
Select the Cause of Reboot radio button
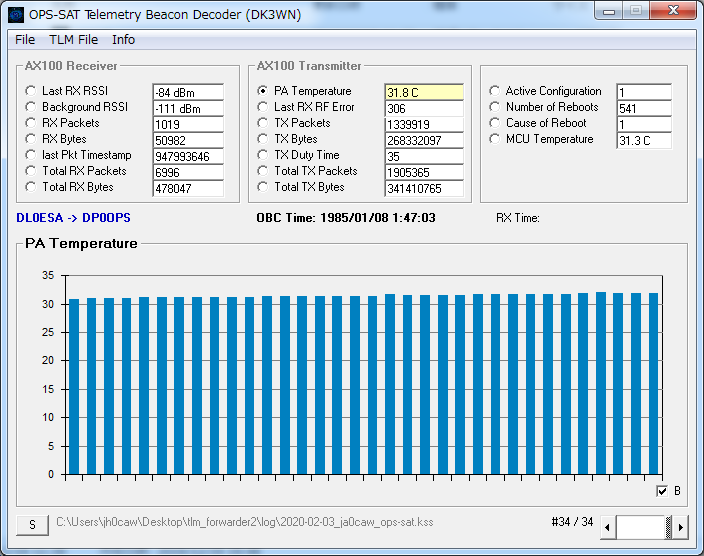coord(495,123)
